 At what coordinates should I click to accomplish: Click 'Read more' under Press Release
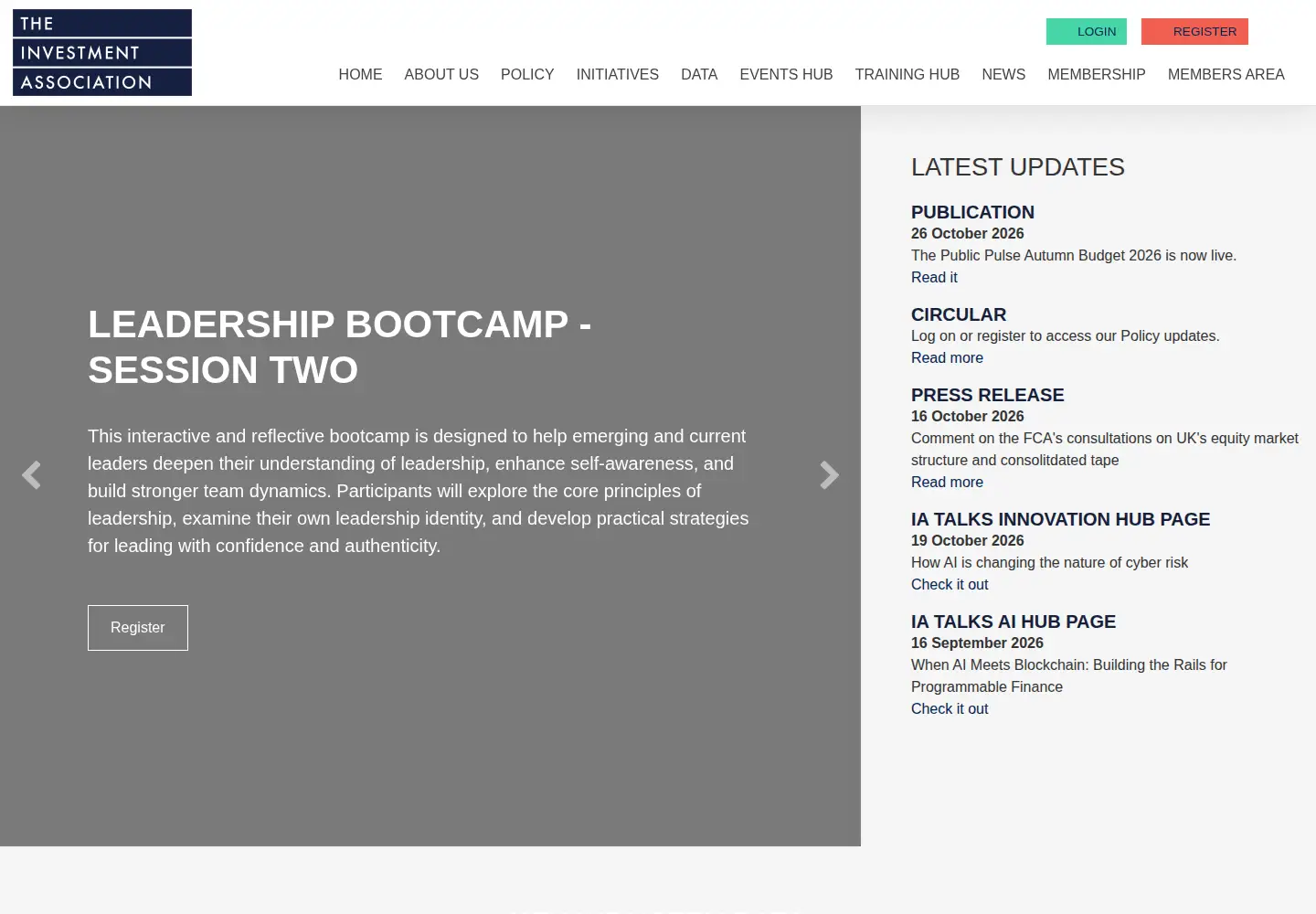[x=947, y=483]
